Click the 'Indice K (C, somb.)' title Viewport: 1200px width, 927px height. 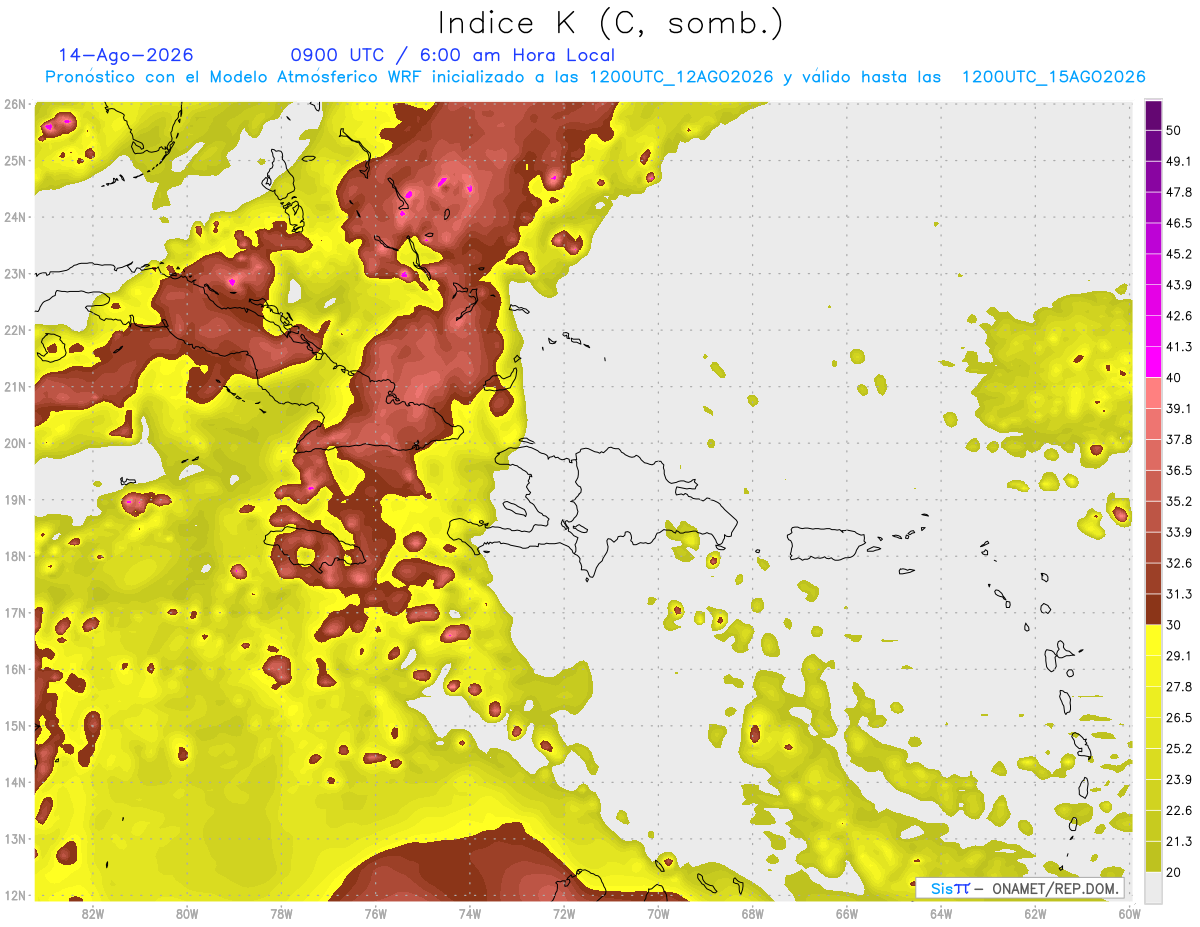coord(612,23)
